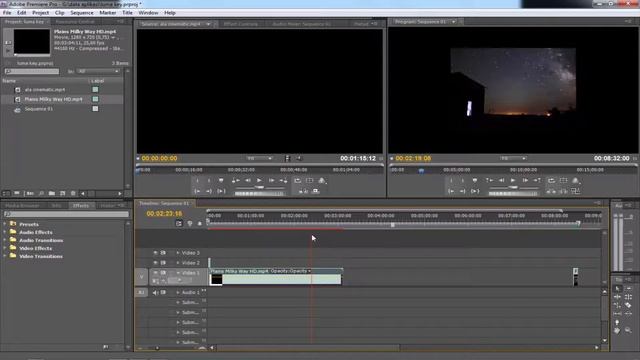Click the Source monitor shuttle slider
This screenshot has height=360, width=640.
pos(260,187)
